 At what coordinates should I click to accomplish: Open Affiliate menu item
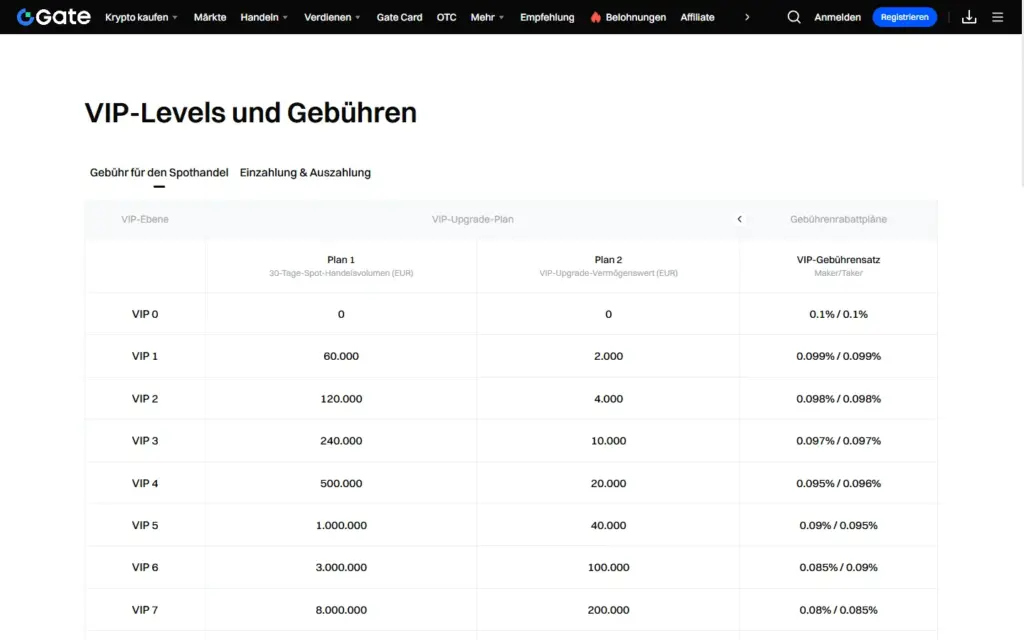point(697,17)
